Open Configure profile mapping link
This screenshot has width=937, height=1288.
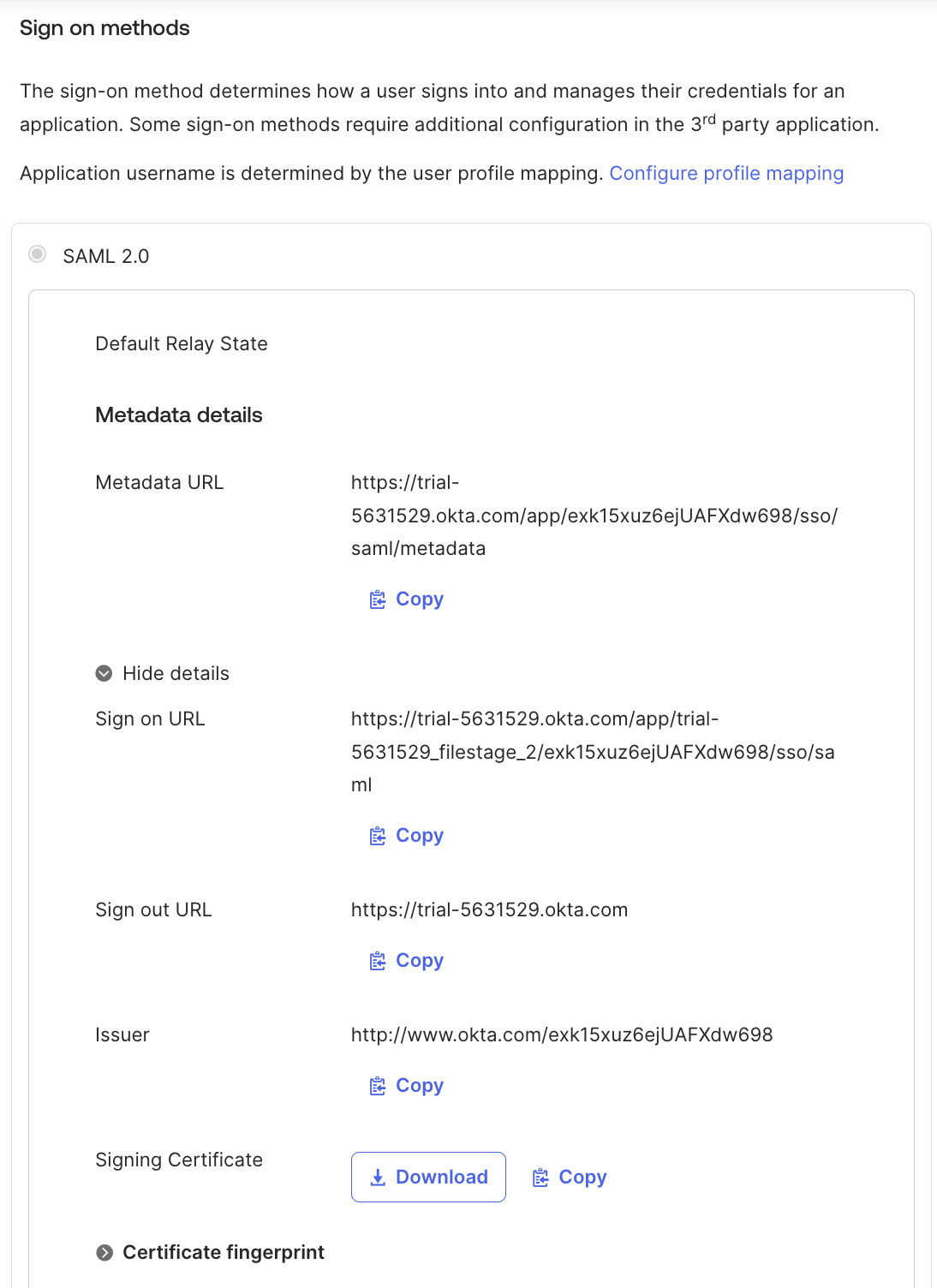(726, 173)
